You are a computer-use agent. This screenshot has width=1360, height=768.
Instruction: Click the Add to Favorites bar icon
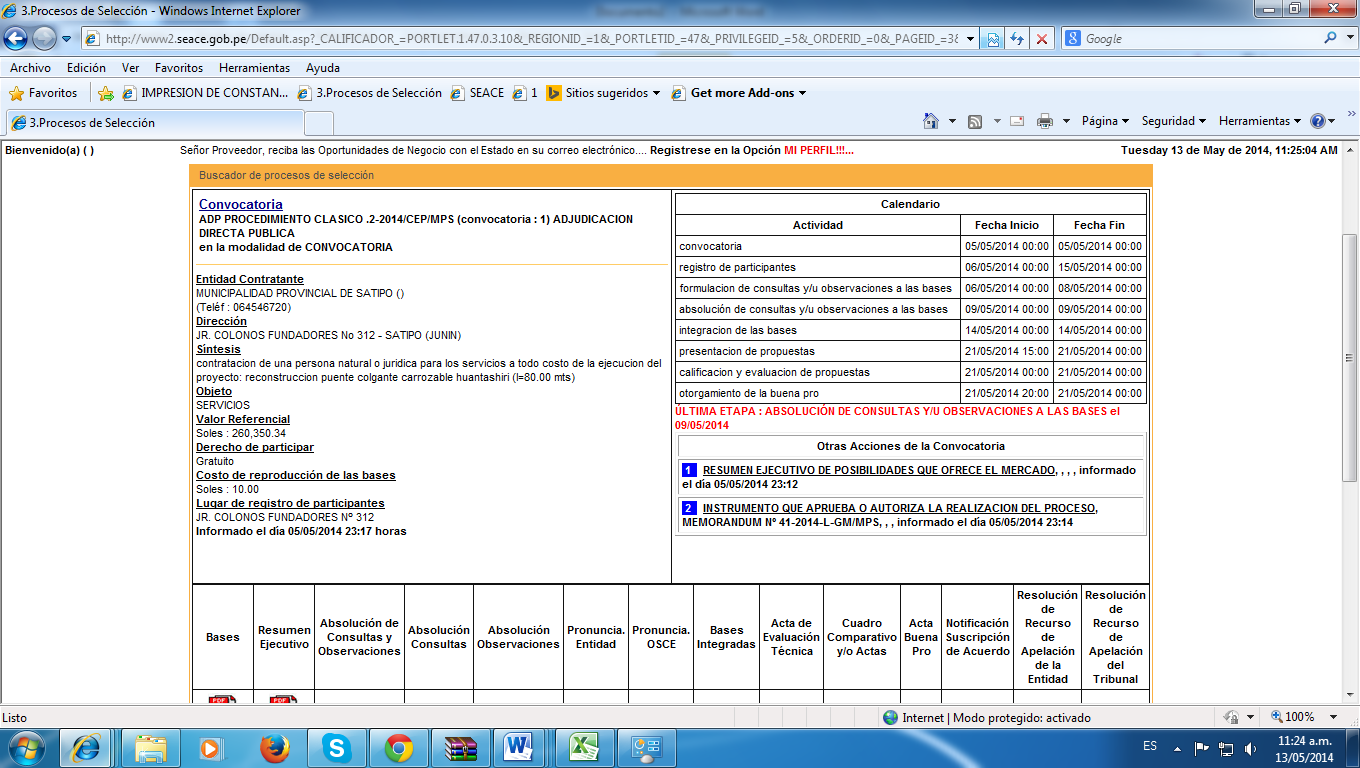click(x=106, y=93)
